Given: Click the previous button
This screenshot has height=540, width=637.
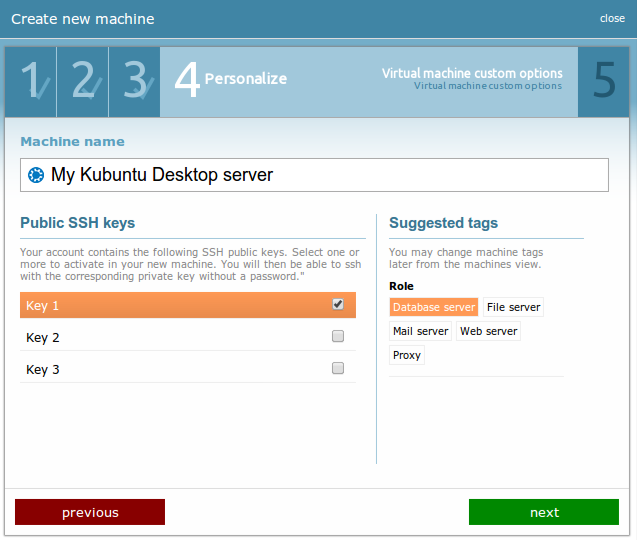Looking at the screenshot, I should (90, 512).
